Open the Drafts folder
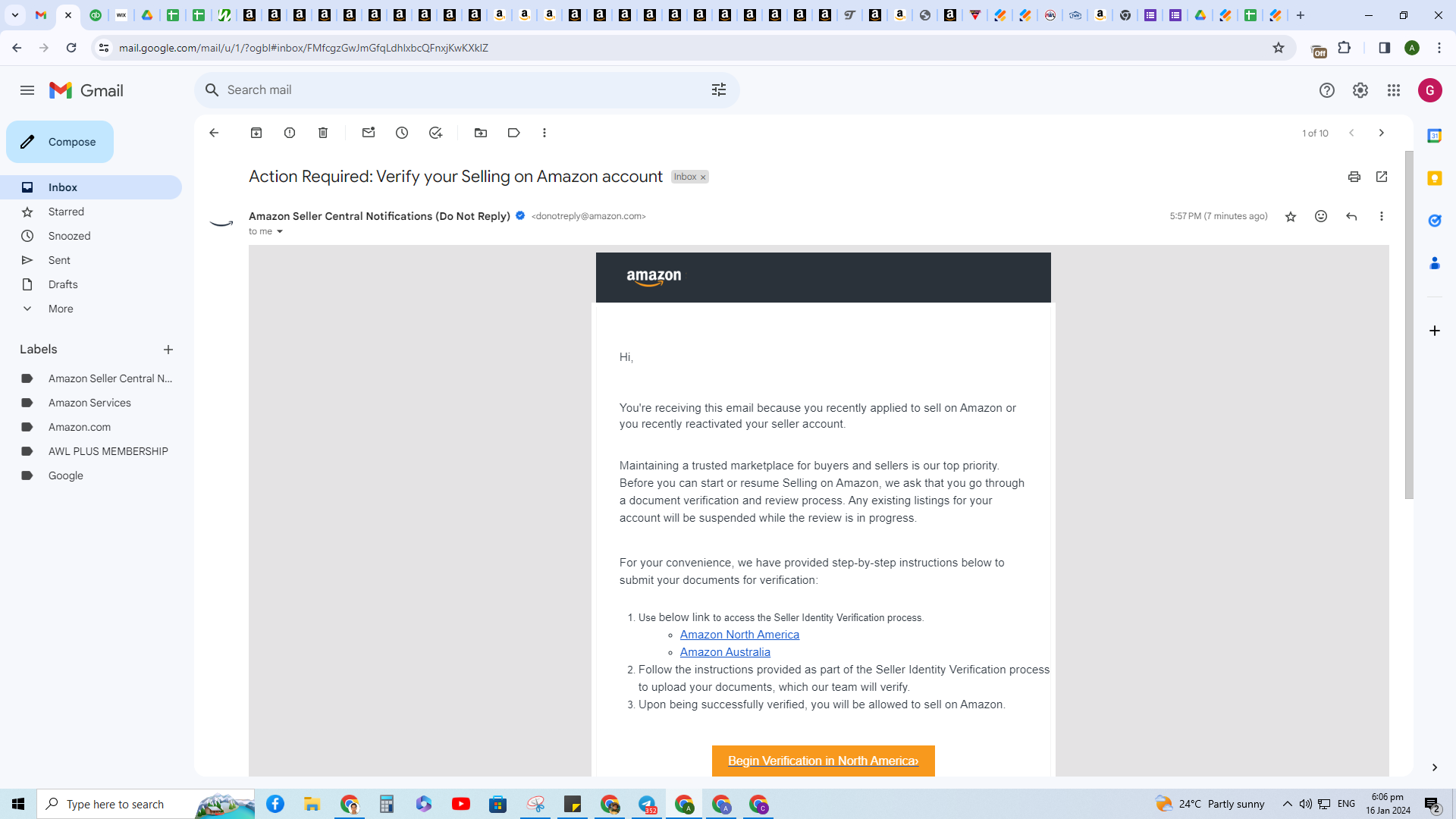This screenshot has height=819, width=1456. click(91, 284)
